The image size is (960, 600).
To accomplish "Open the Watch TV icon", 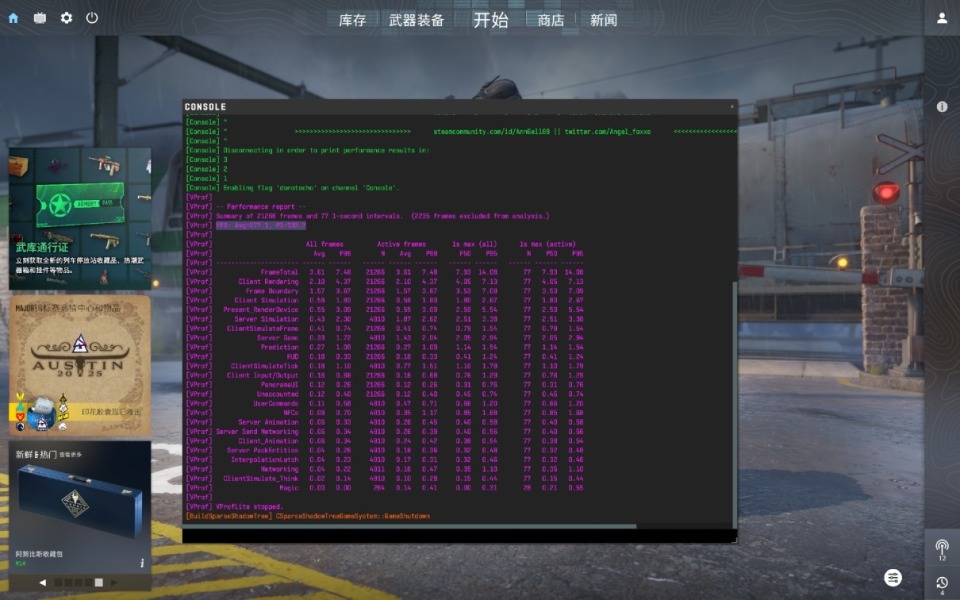I will point(40,18).
